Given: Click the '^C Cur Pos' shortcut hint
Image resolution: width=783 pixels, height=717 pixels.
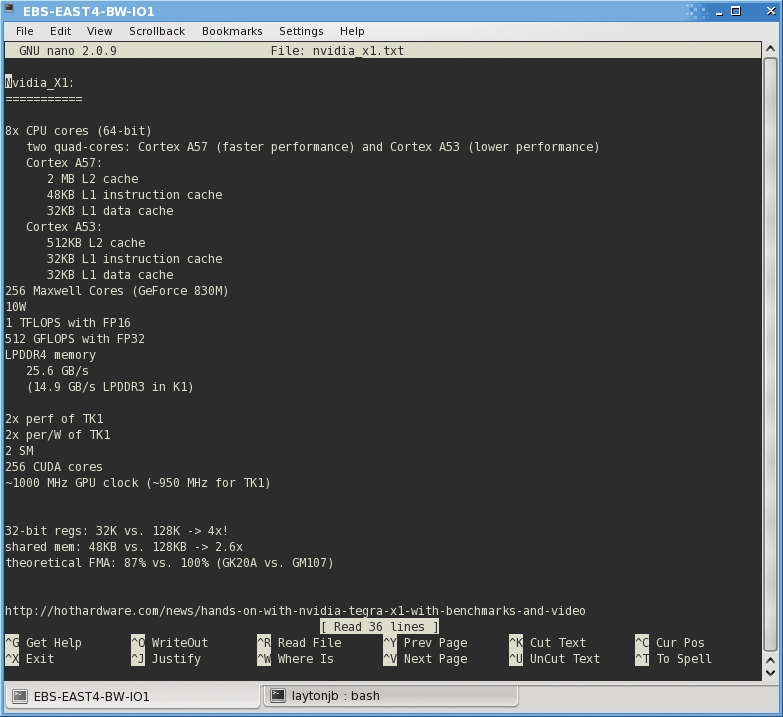Looking at the screenshot, I should pos(670,643).
